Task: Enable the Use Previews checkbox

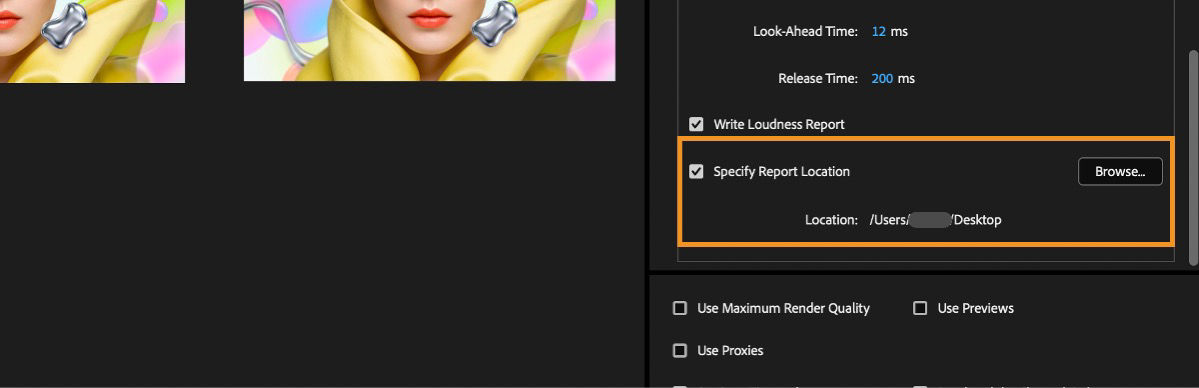Action: (x=920, y=308)
